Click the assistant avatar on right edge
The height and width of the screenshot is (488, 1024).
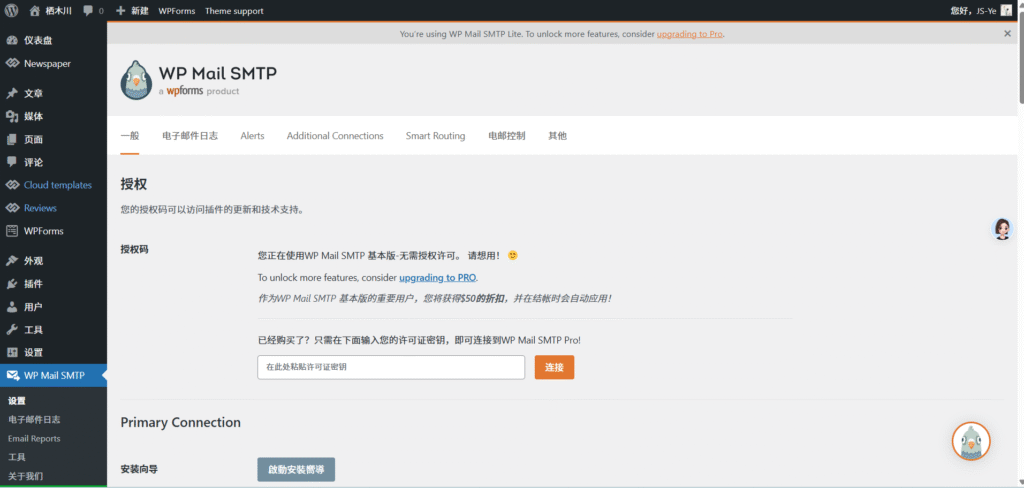point(1002,229)
